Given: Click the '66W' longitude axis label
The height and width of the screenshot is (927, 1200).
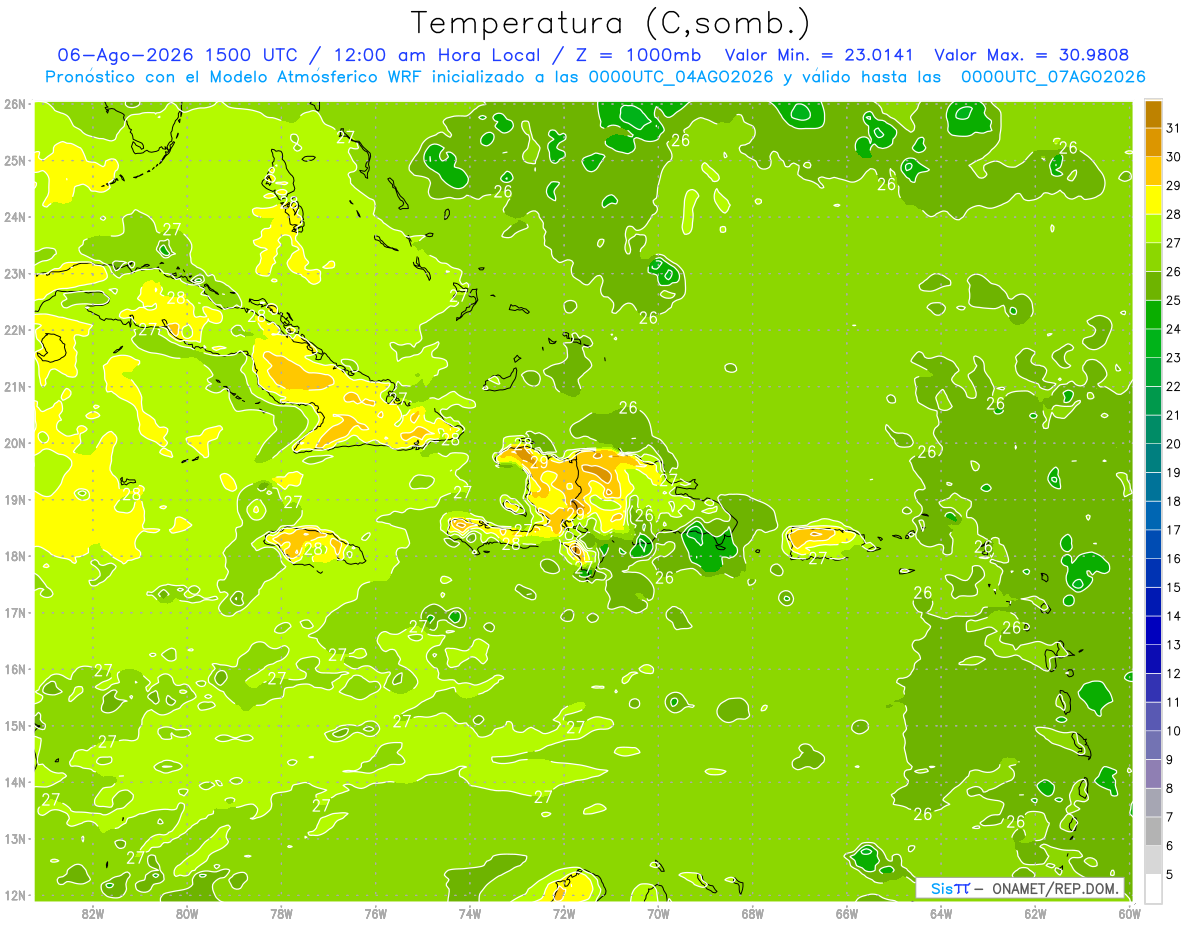Looking at the screenshot, I should pyautogui.click(x=847, y=914).
